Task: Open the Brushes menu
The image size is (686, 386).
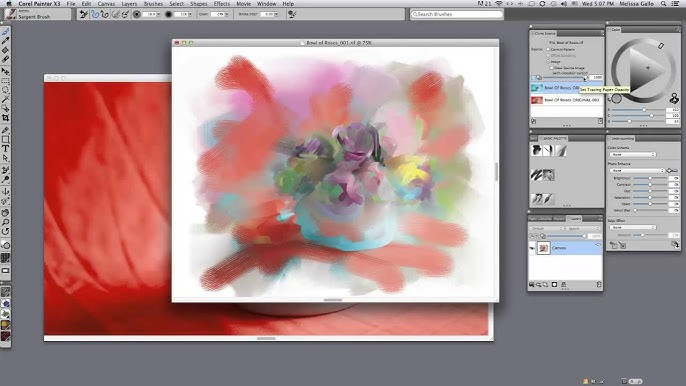Action: coord(153,4)
